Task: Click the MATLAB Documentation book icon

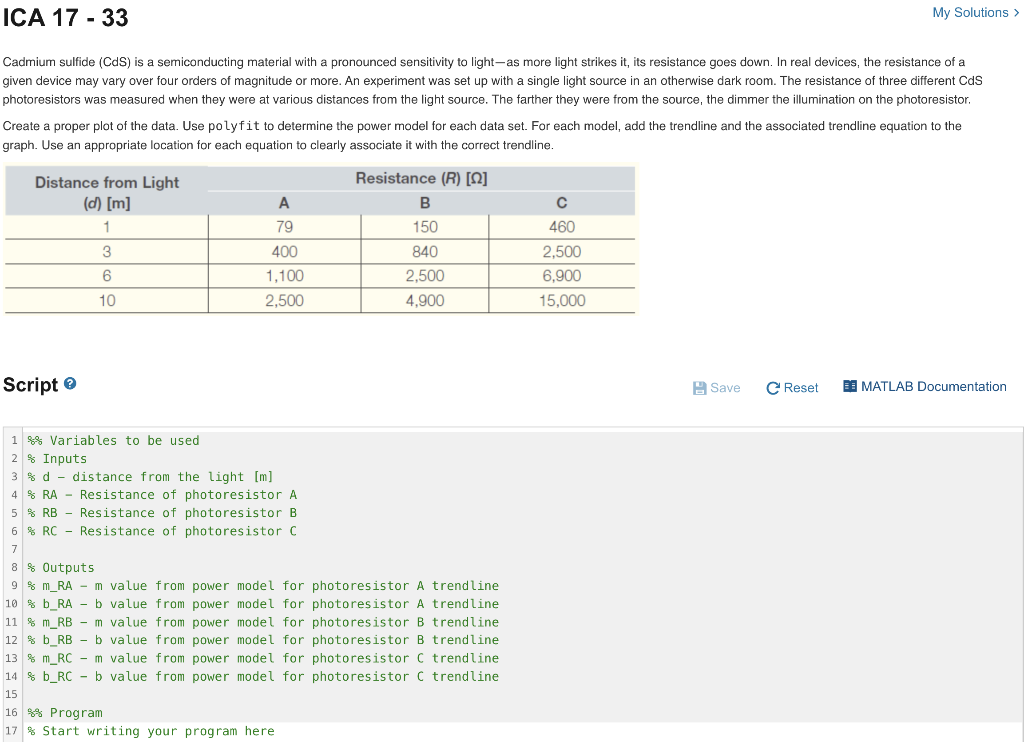Action: click(850, 386)
